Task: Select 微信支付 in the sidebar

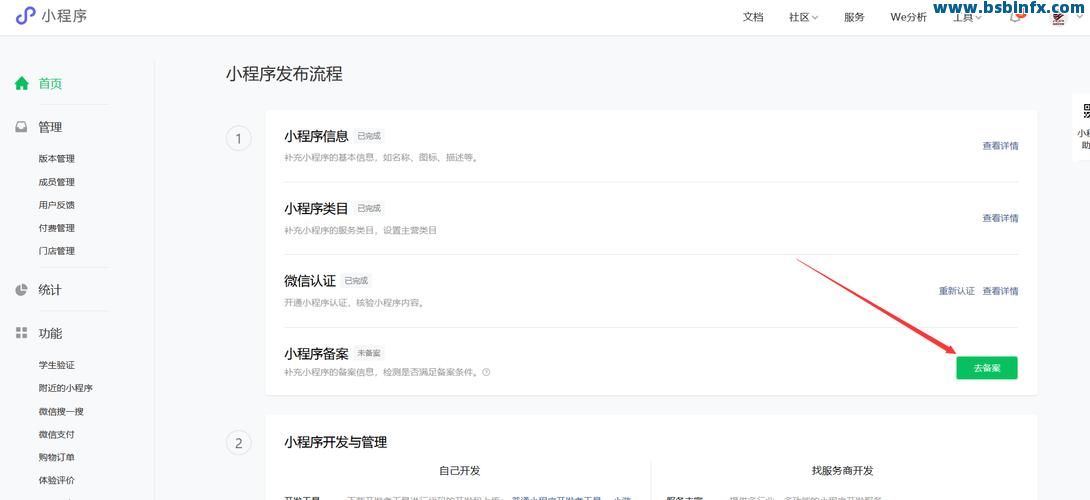Action: [x=56, y=435]
